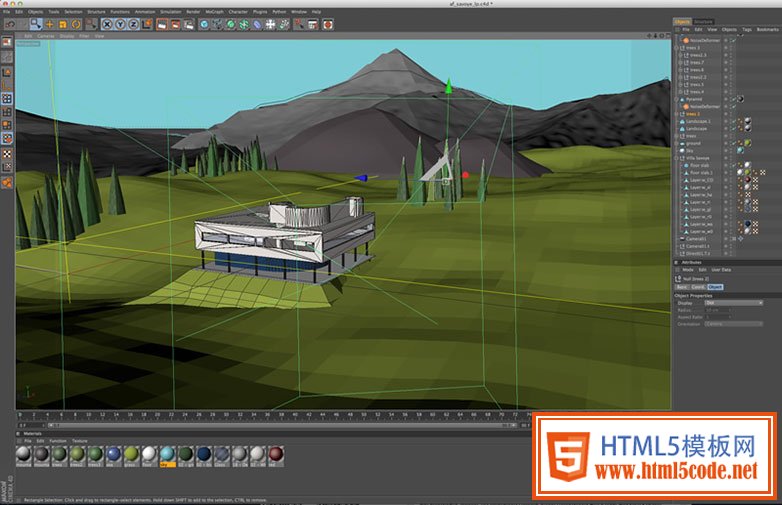The image size is (782, 505).
Task: Select Camera01 in object list
Action: pos(696,239)
